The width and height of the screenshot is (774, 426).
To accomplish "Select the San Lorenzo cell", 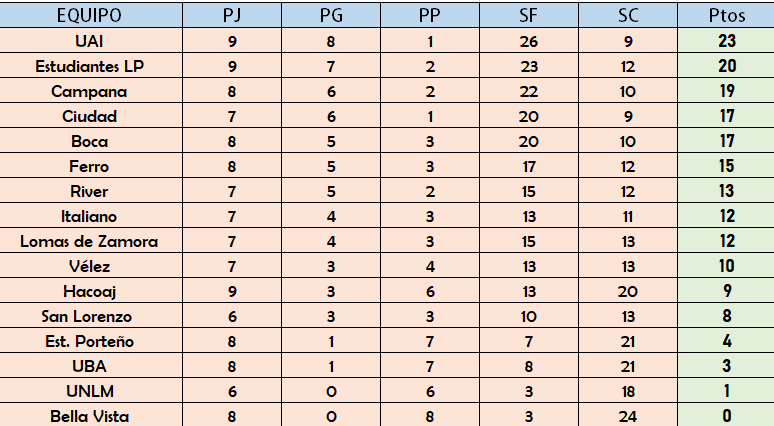I will (90, 315).
